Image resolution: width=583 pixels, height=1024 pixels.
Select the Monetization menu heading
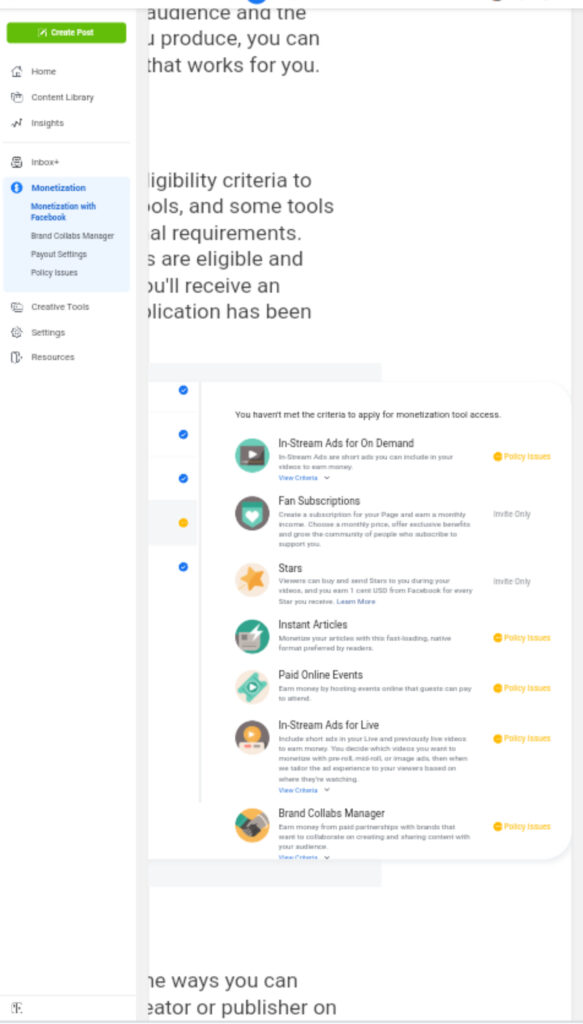pyautogui.click(x=58, y=187)
